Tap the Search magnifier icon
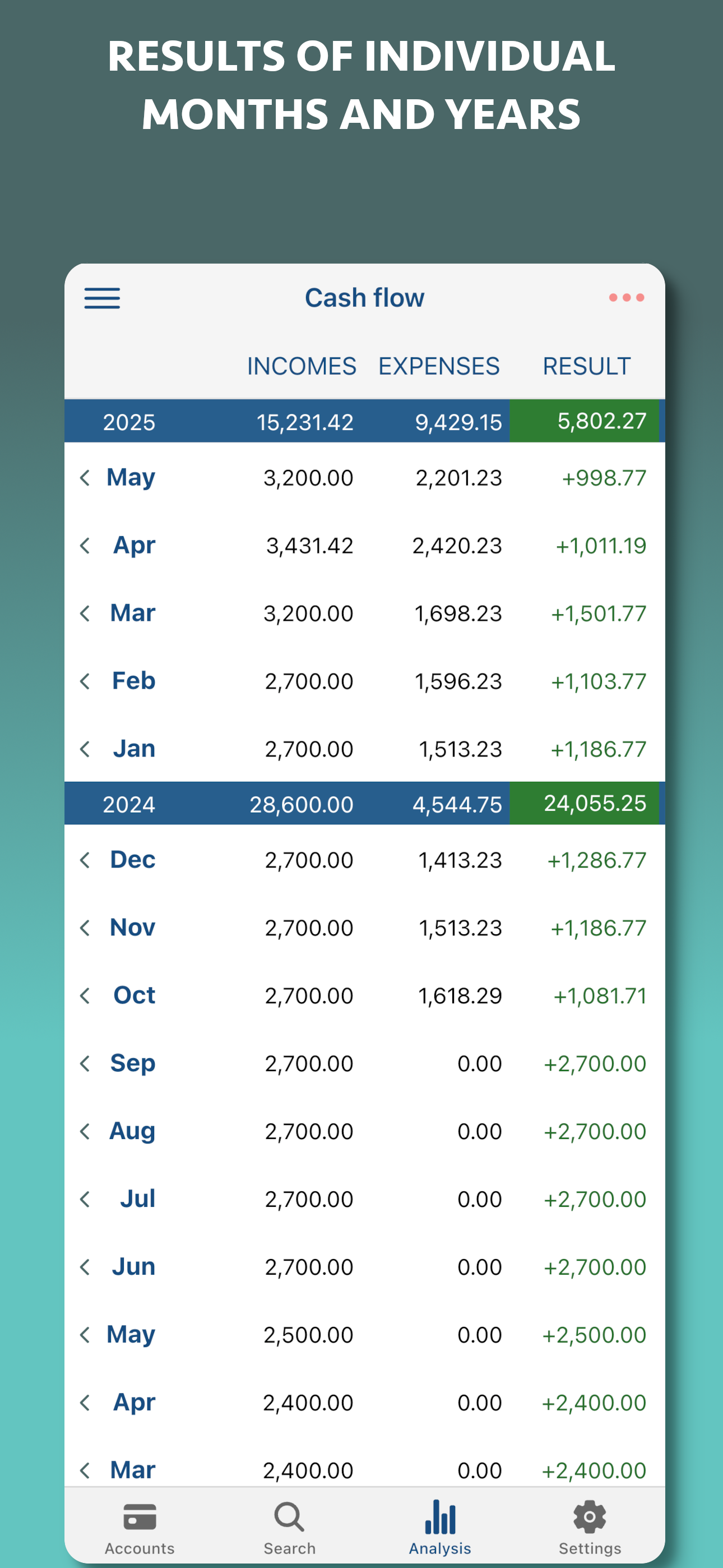Image resolution: width=723 pixels, height=1568 pixels. (289, 1517)
